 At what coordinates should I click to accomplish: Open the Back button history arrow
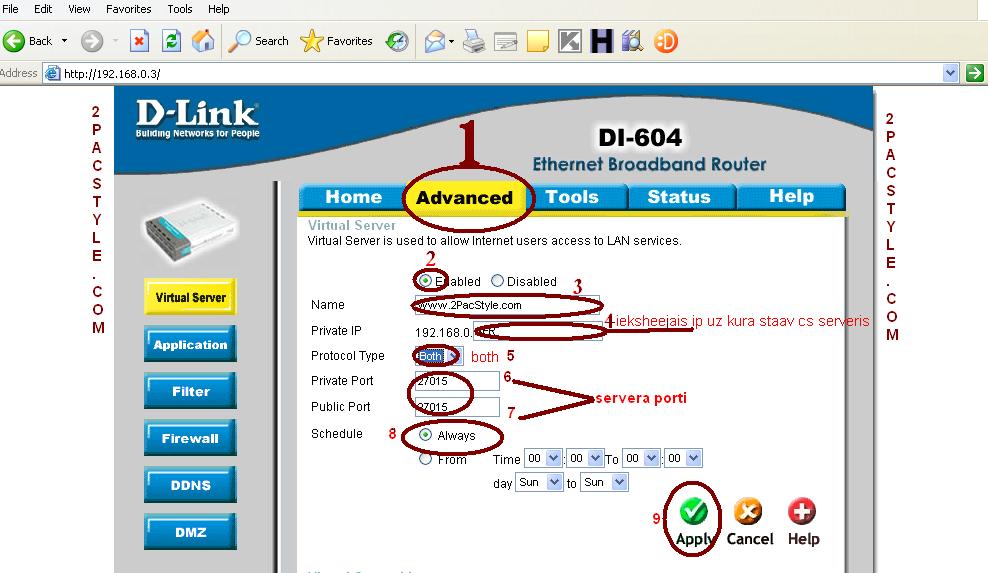(x=64, y=41)
